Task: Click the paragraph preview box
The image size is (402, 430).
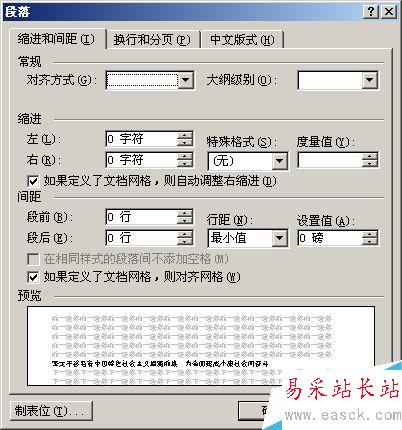Action: coord(201,346)
